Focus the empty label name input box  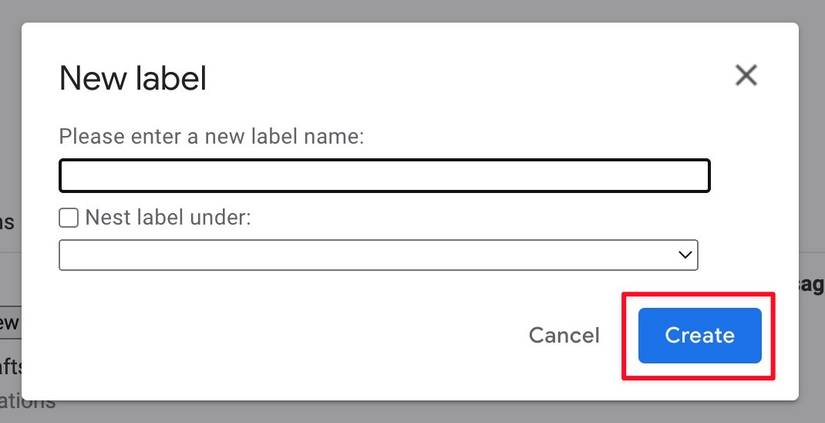[384, 175]
